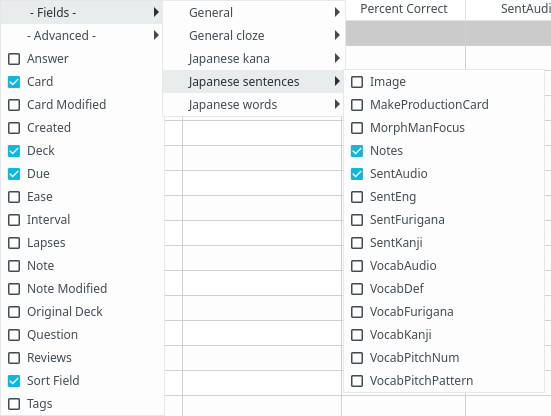Uncheck the Card column
The height and width of the screenshot is (416, 551).
point(14,82)
